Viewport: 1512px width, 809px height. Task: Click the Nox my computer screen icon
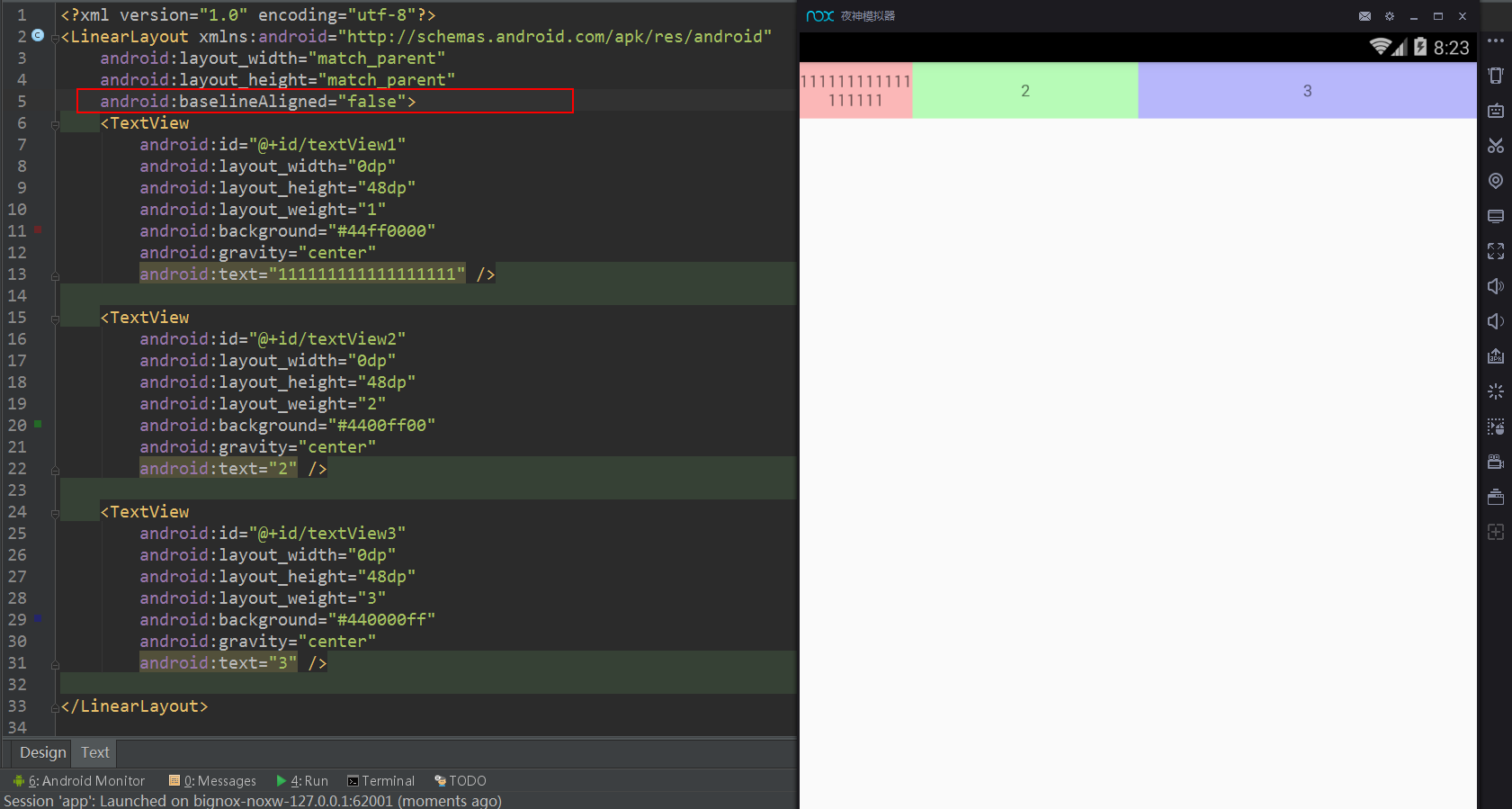(x=1495, y=216)
